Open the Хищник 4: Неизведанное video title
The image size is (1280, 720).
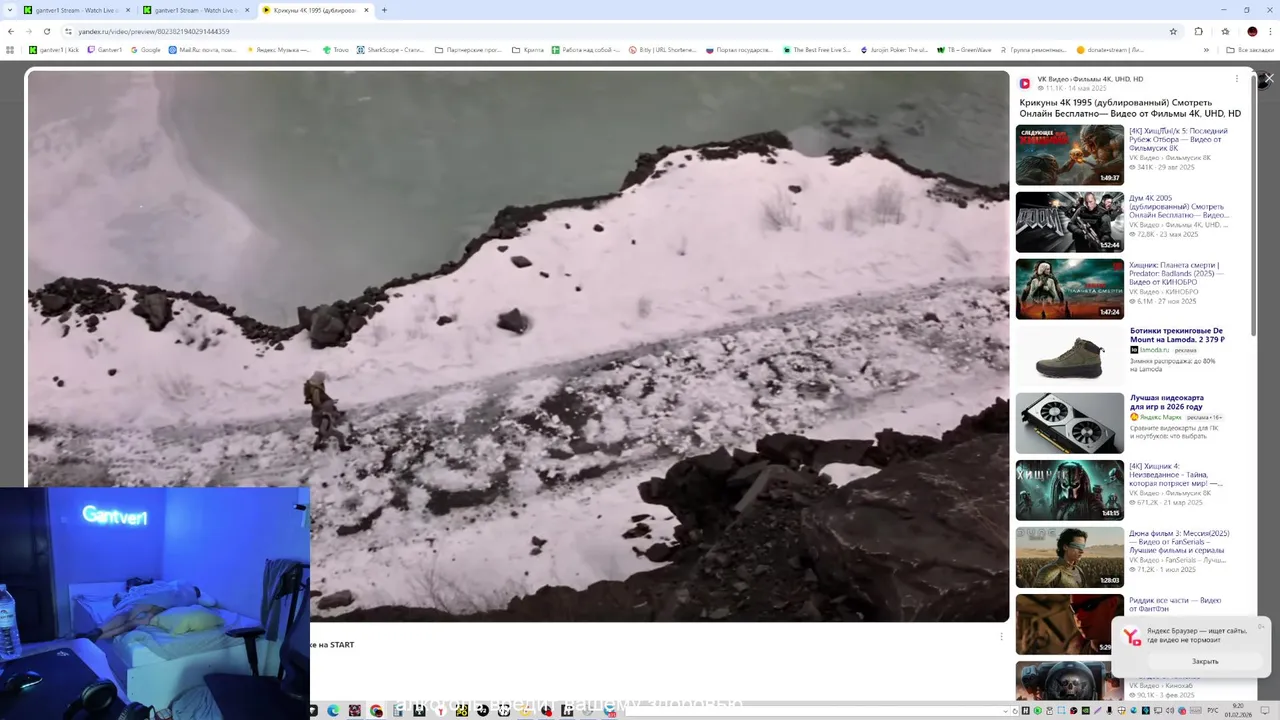[1177, 474]
